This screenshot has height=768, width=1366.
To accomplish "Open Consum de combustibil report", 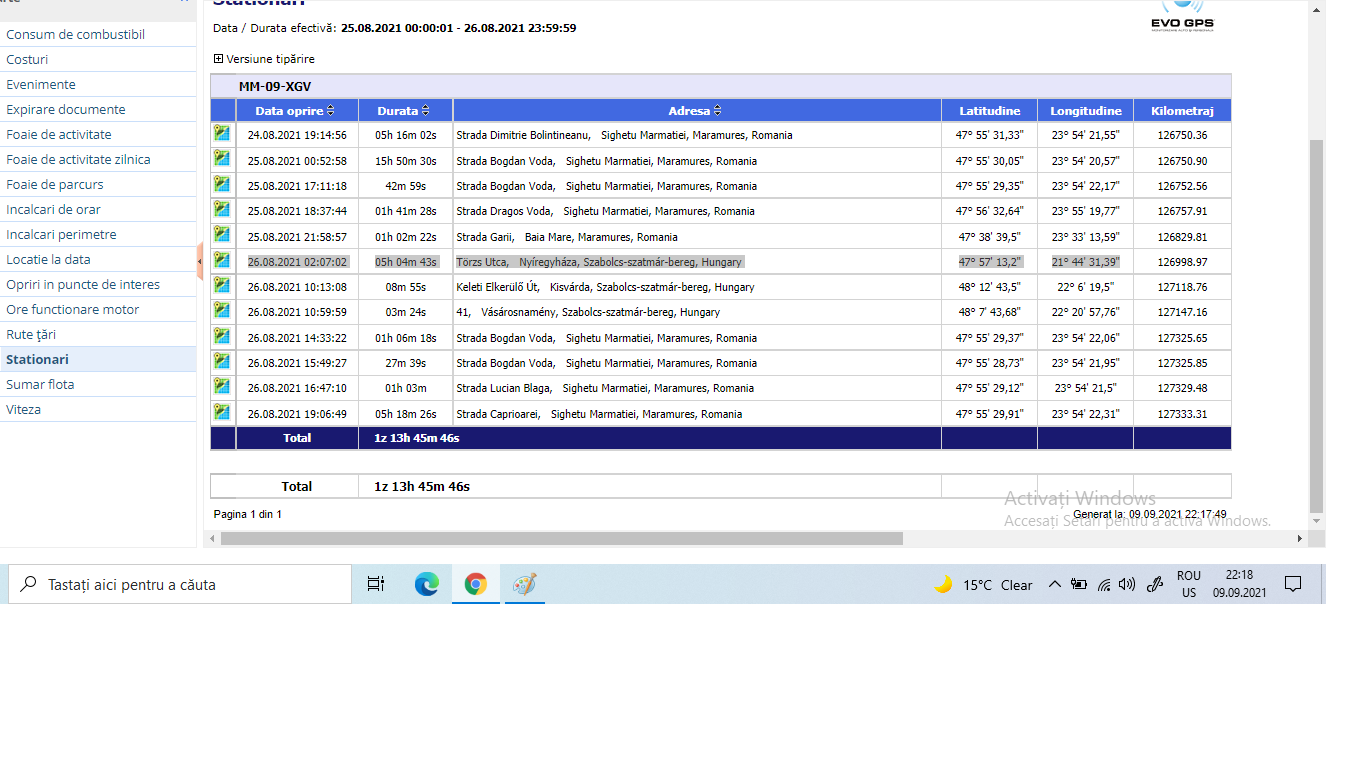I will click(76, 34).
